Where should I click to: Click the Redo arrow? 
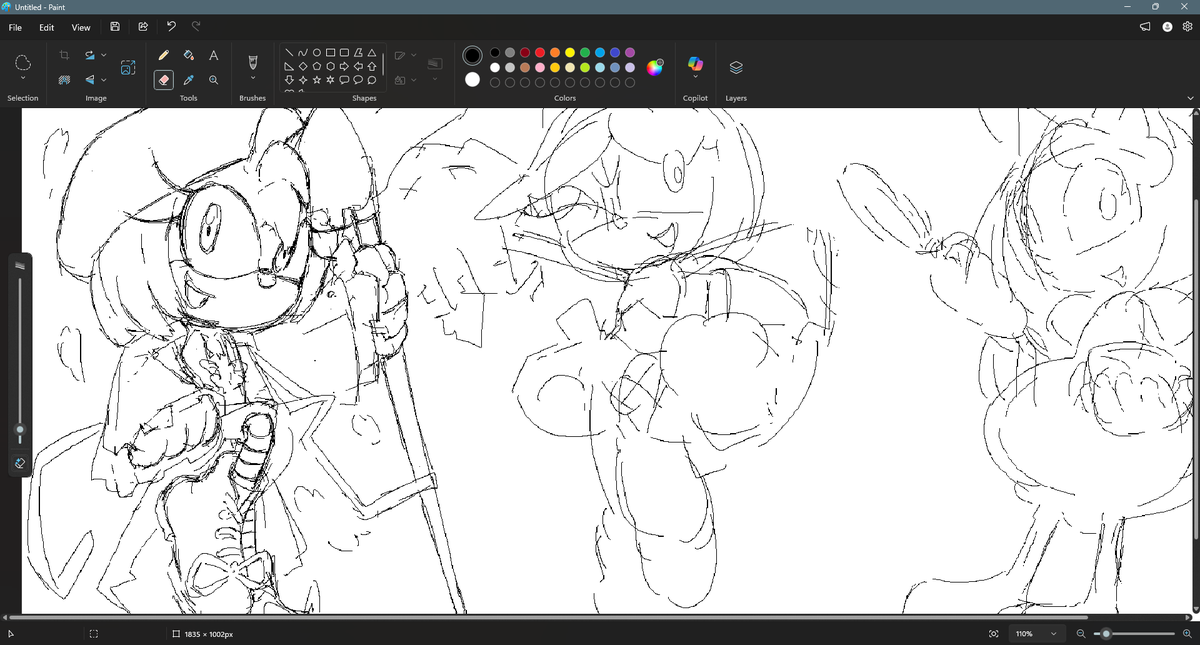tap(196, 27)
